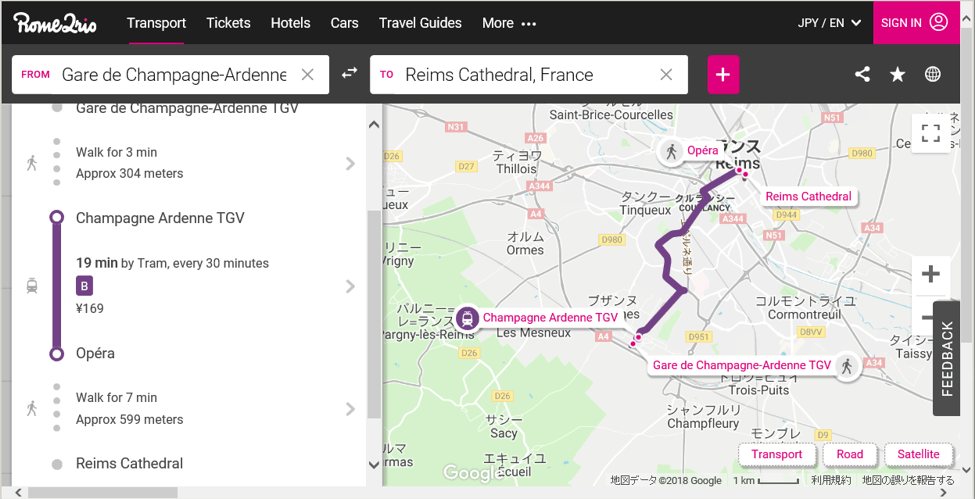Switch map to Satellite view
This screenshot has width=975, height=499.
[918, 454]
